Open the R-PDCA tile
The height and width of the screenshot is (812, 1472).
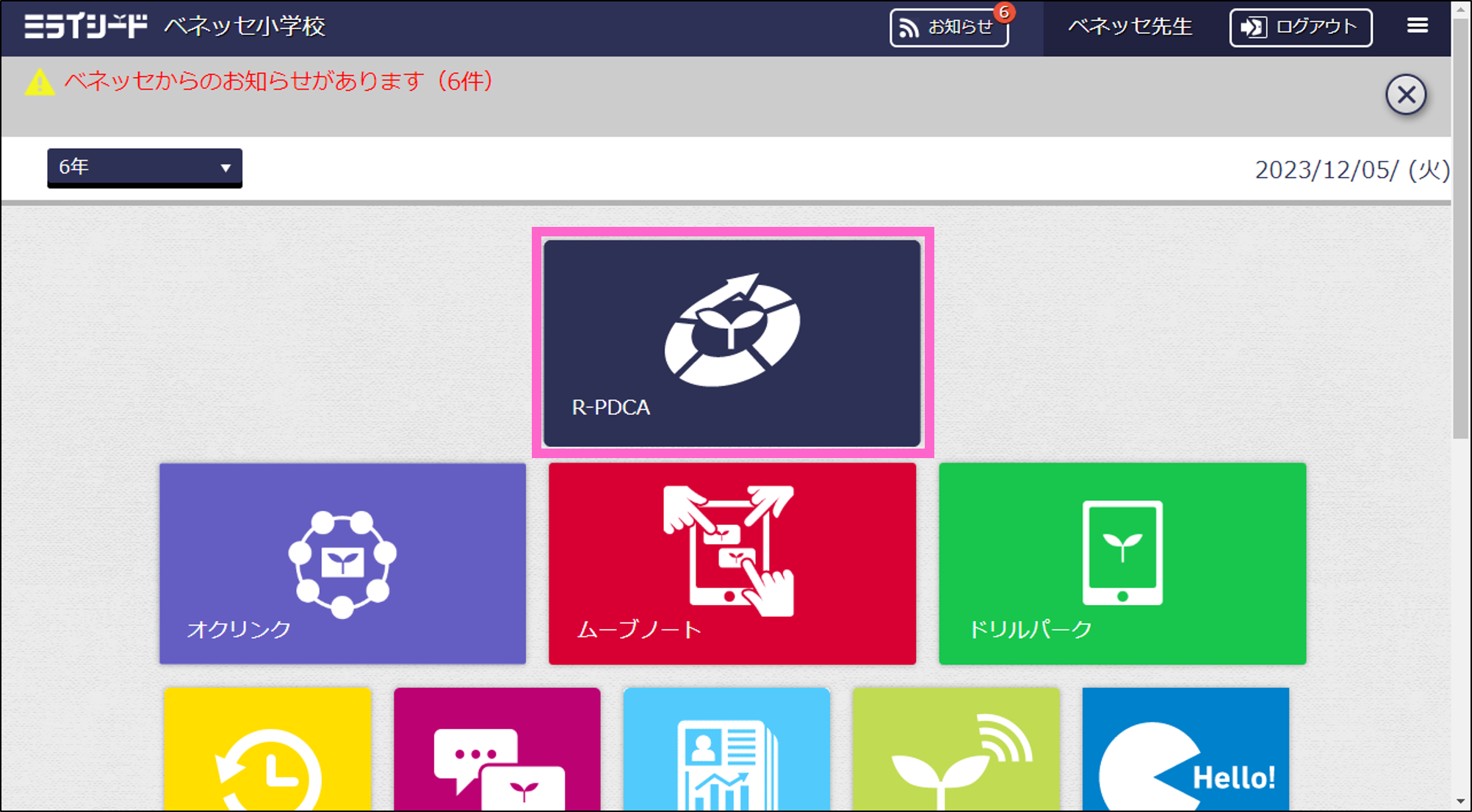pyautogui.click(x=732, y=343)
